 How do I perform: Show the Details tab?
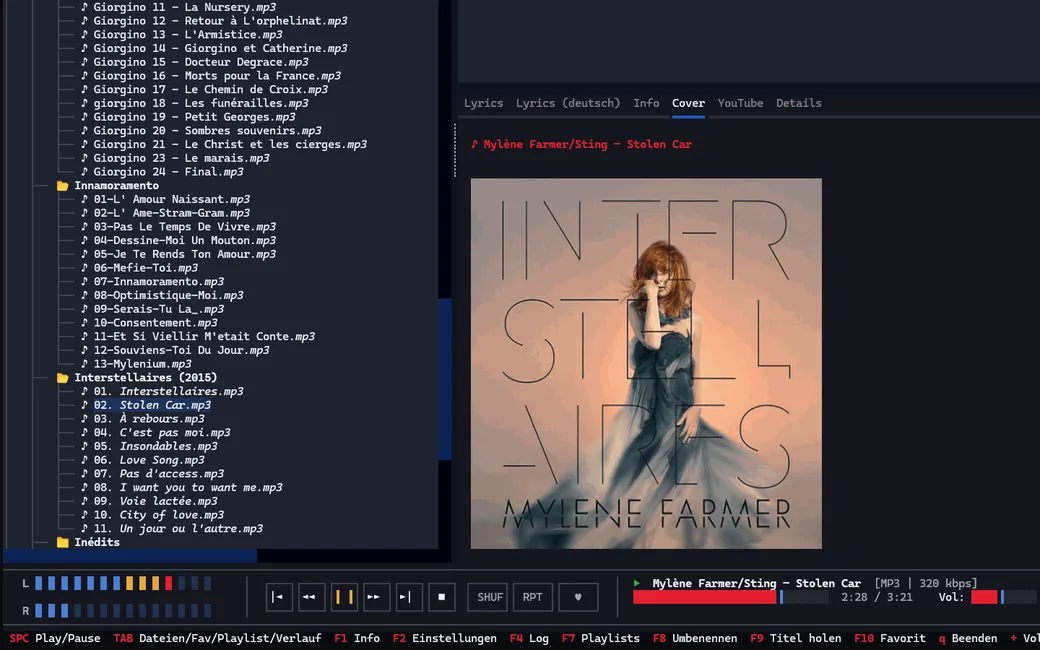799,103
